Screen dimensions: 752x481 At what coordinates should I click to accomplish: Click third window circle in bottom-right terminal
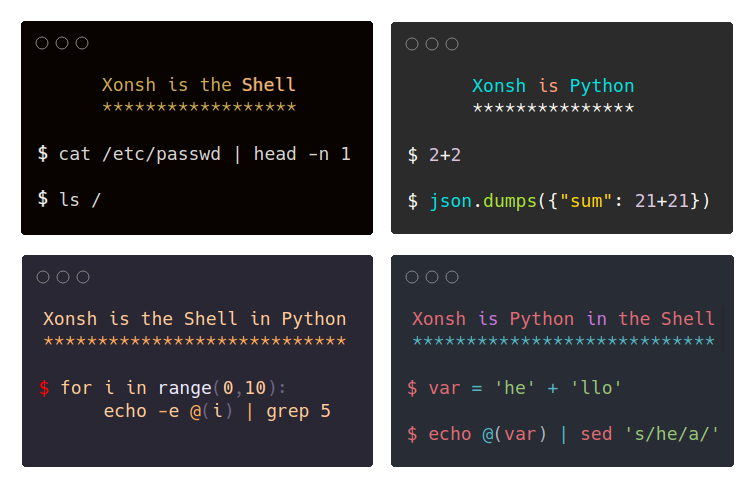(x=452, y=277)
